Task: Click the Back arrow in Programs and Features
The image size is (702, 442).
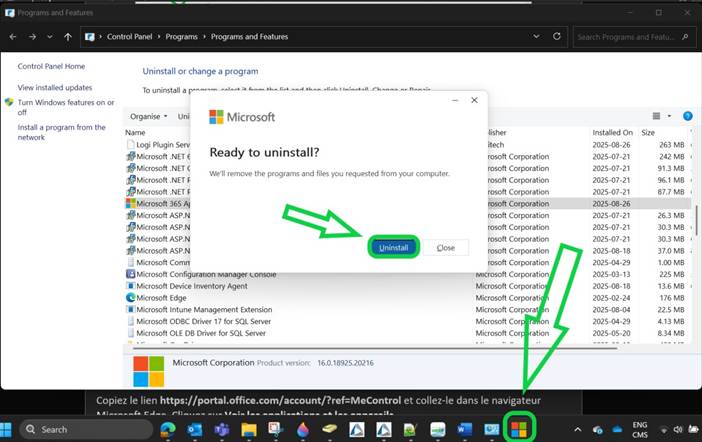Action: pos(13,37)
